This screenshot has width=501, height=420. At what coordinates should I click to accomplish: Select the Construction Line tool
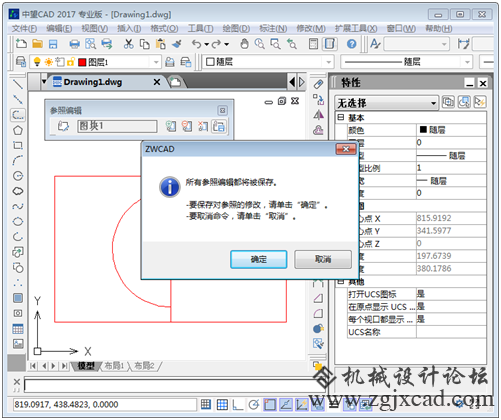click(18, 99)
